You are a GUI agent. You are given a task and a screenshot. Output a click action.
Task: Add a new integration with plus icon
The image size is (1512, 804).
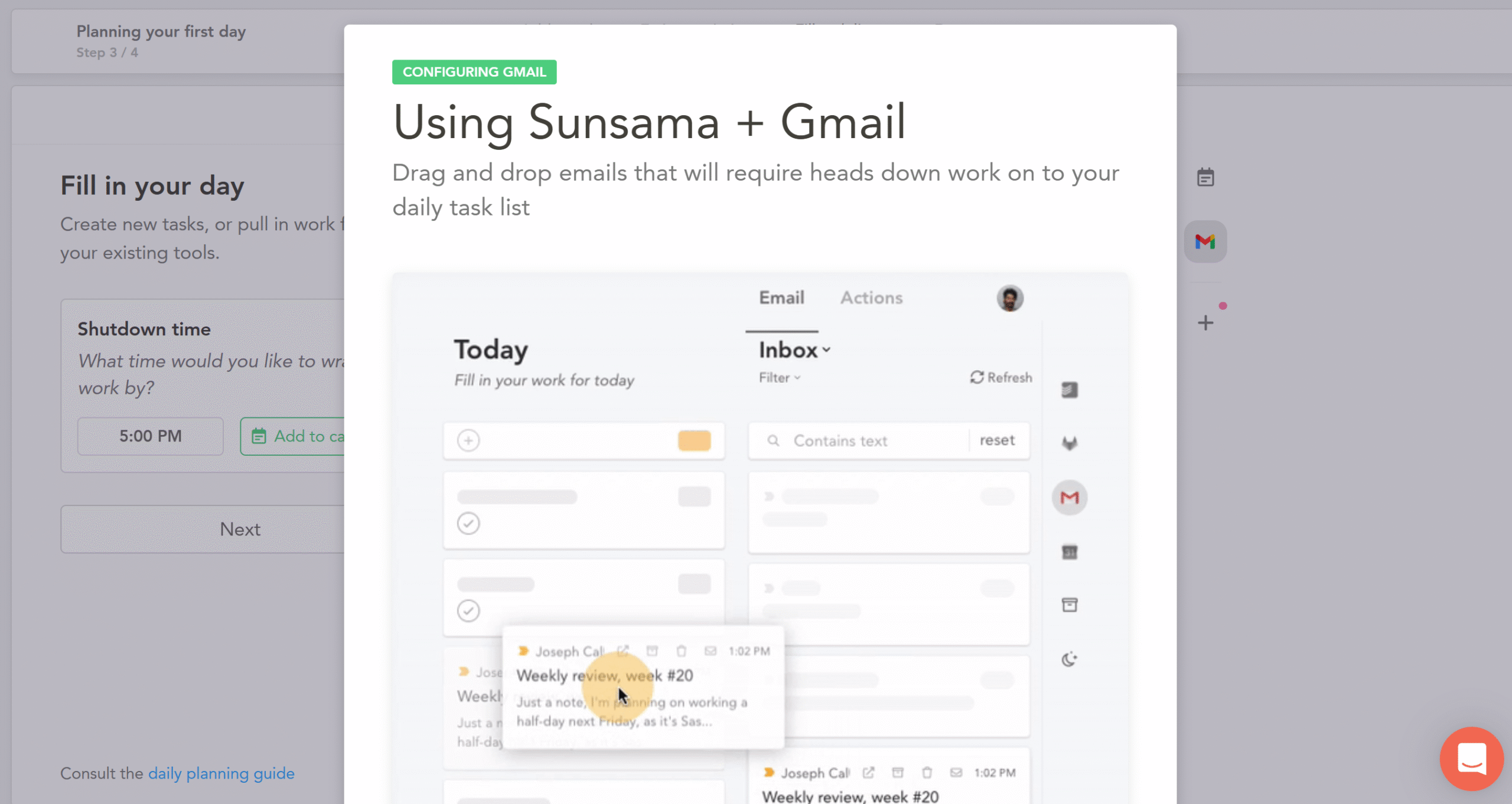click(1205, 322)
